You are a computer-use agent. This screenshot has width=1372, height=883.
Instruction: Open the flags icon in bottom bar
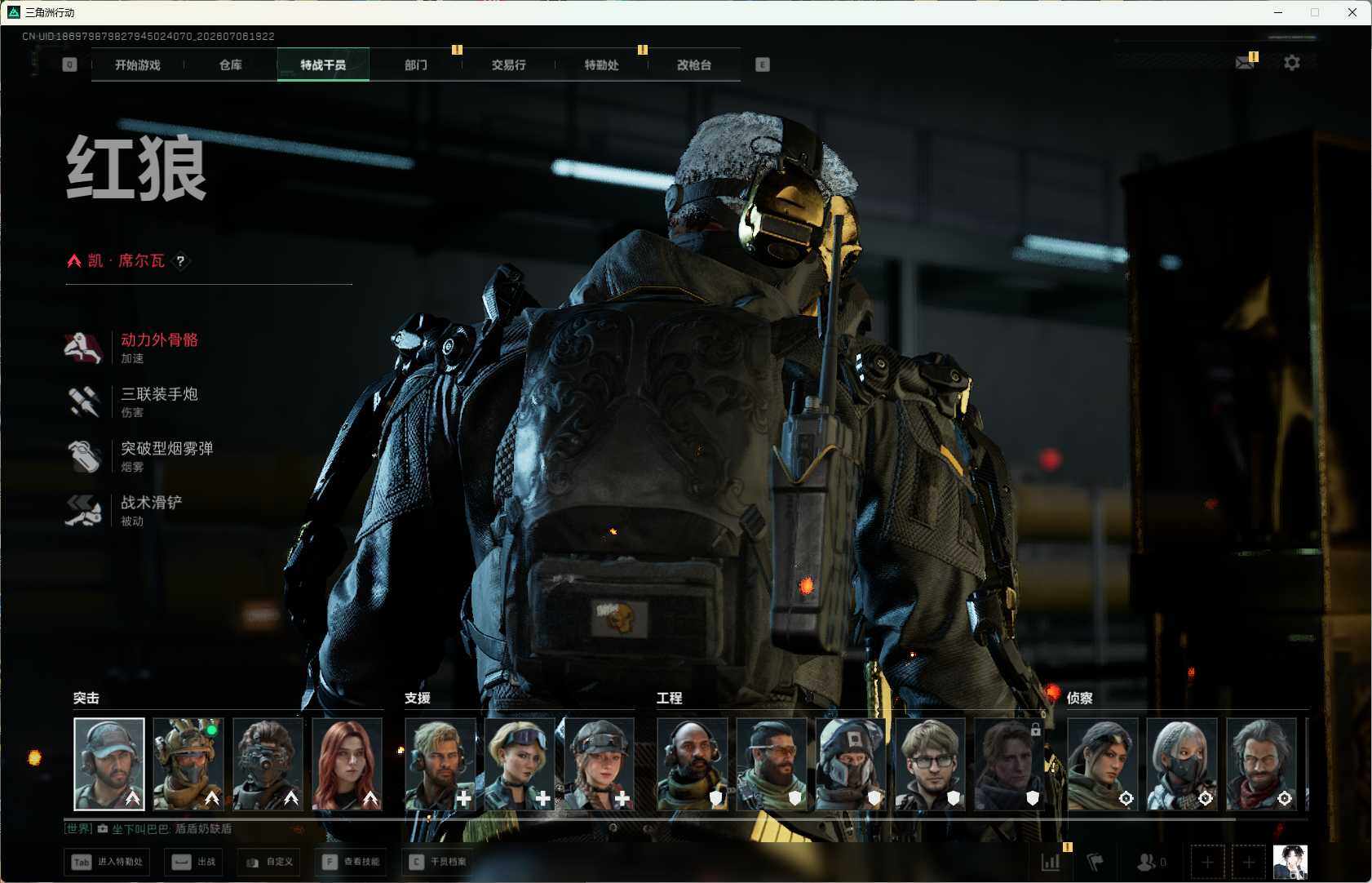point(1095,862)
